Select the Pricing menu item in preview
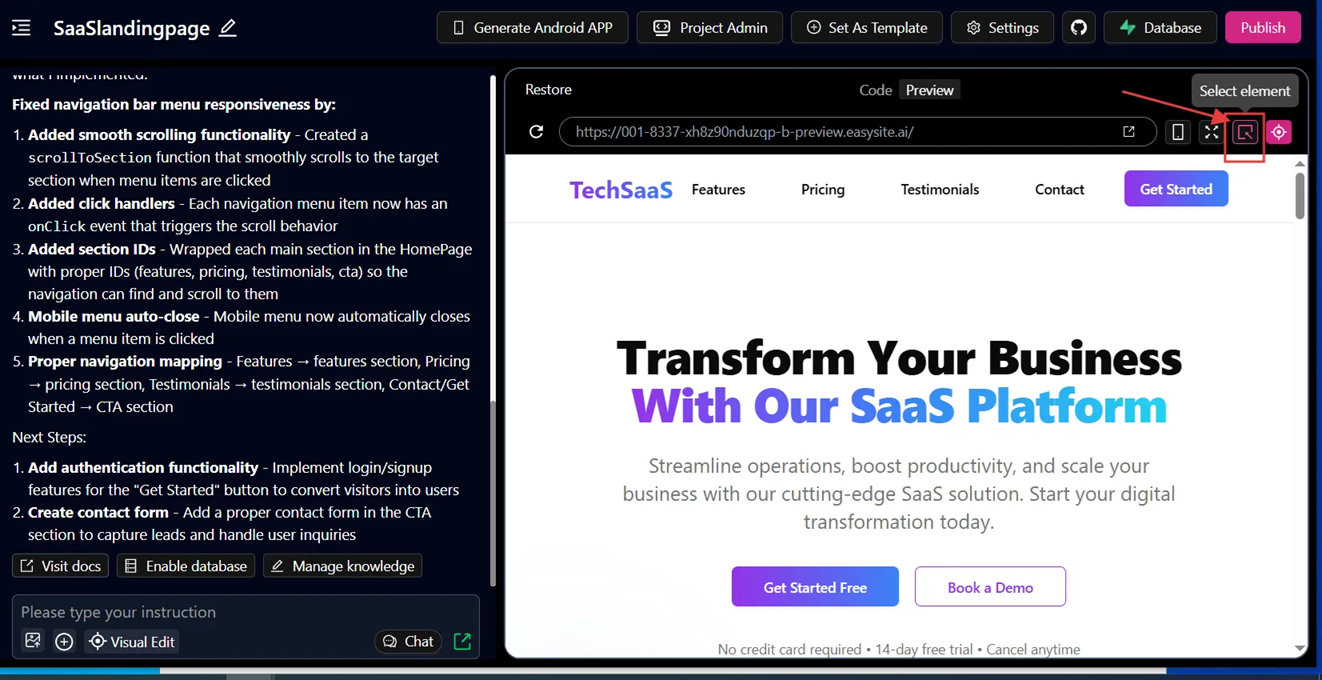Viewport: 1322px width, 680px height. click(822, 189)
